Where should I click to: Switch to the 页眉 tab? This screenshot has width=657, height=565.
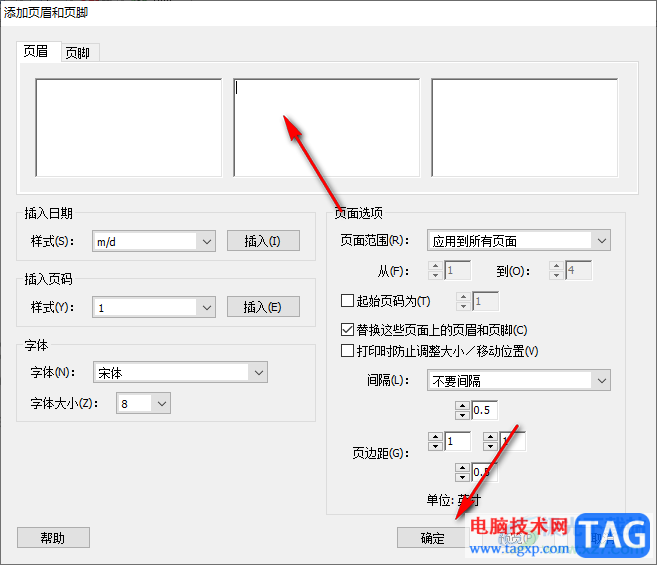39,52
